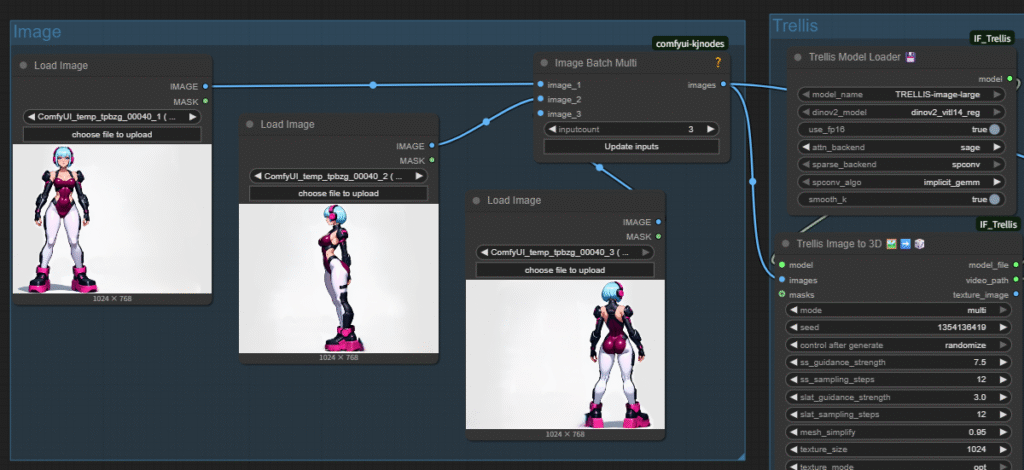Image resolution: width=1024 pixels, height=470 pixels.
Task: Collapse the Image Batch Multi node
Action: tap(545, 63)
